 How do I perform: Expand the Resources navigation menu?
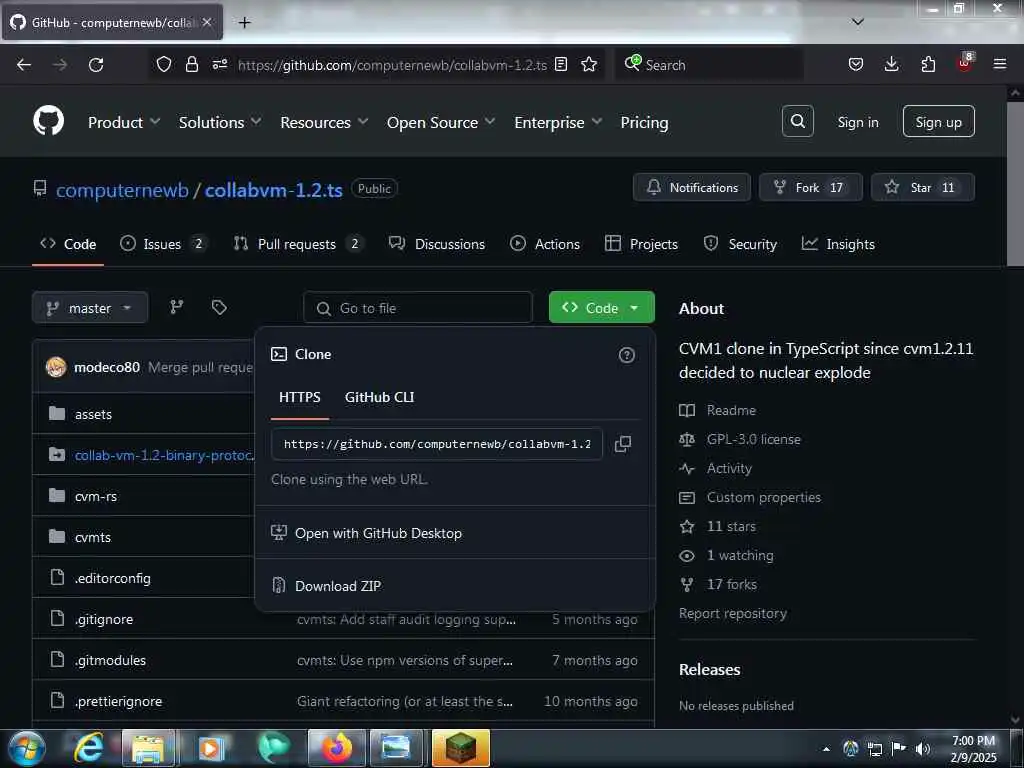(324, 122)
